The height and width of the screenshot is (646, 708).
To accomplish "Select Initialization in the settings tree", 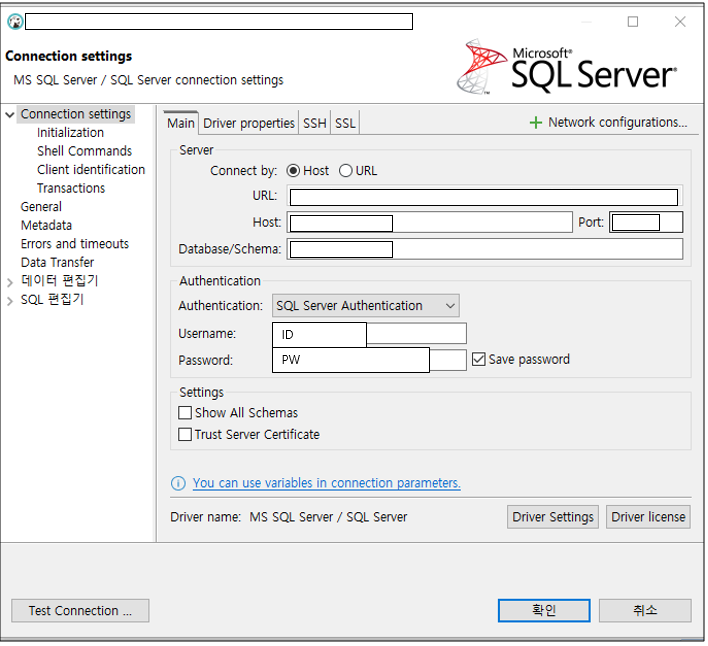I will (x=70, y=133).
